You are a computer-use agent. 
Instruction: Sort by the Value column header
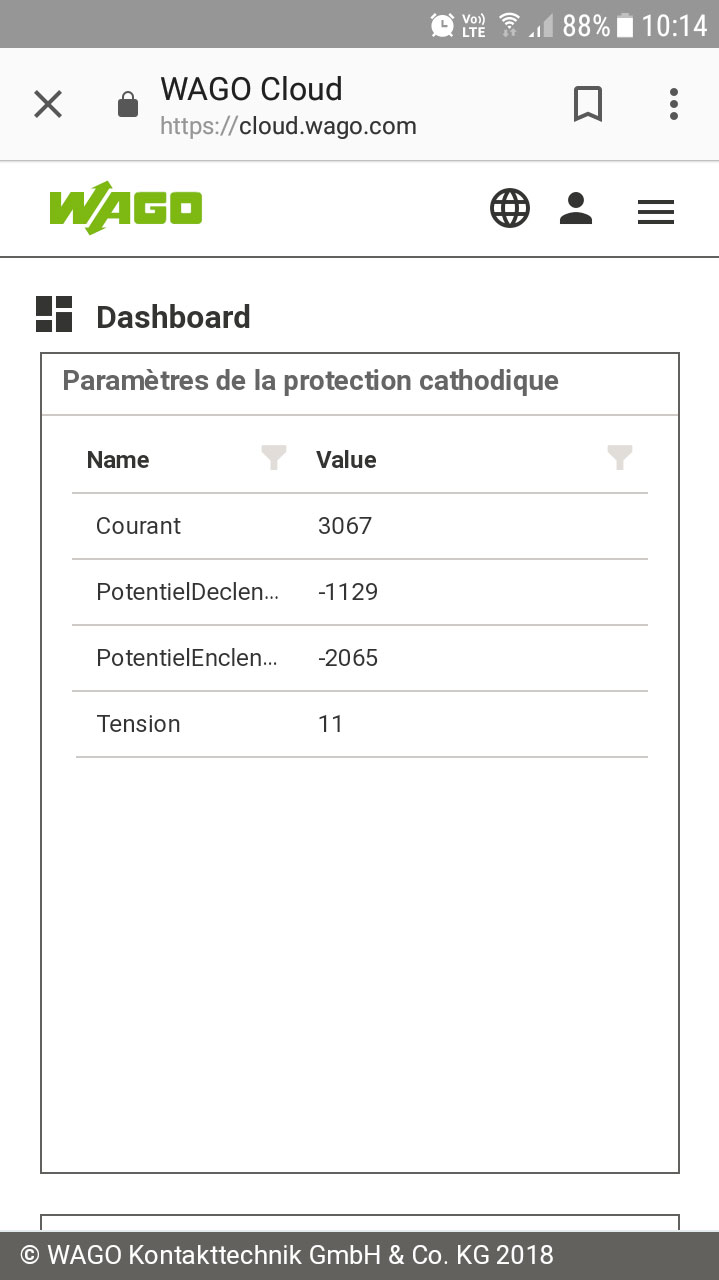click(x=346, y=460)
